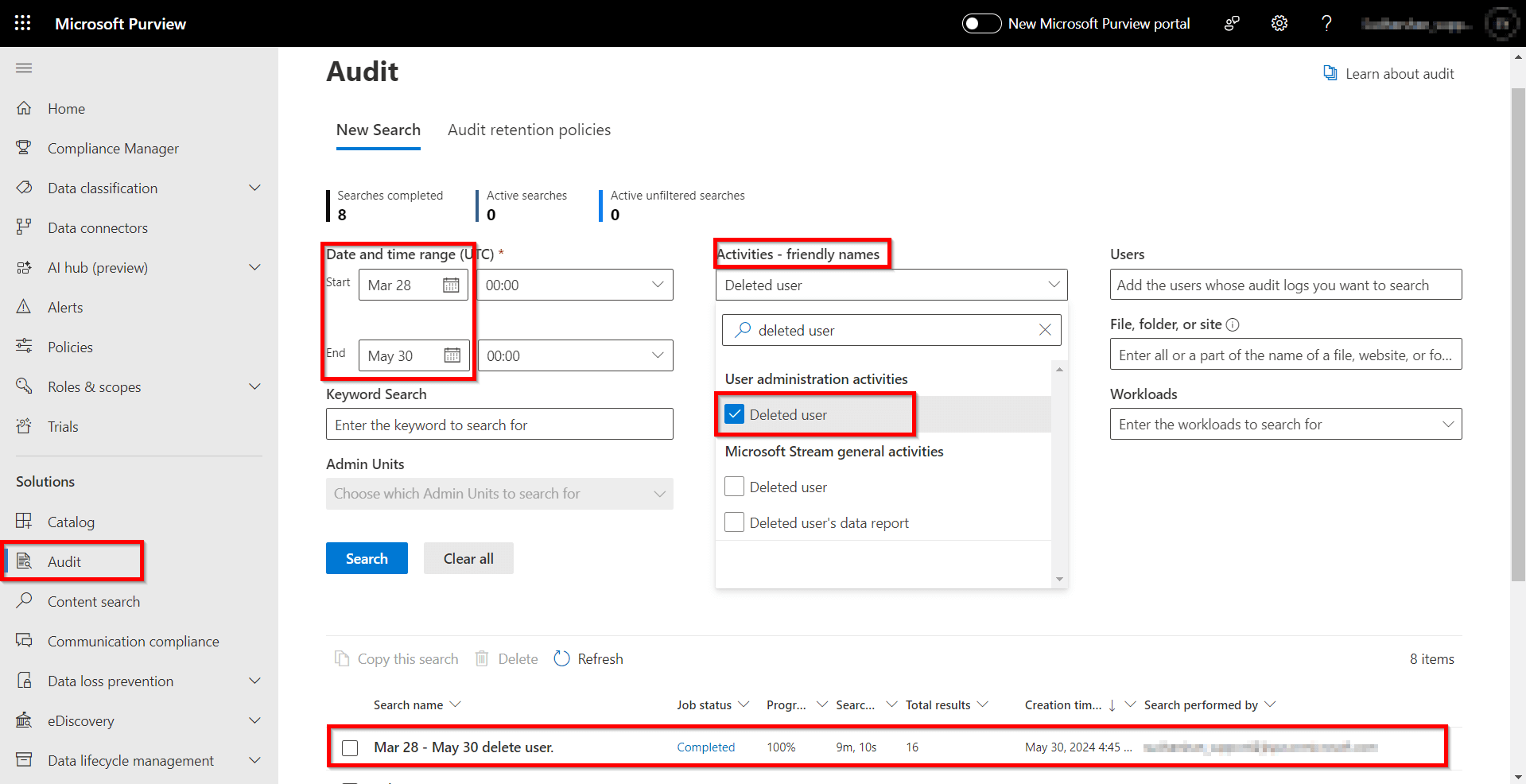Open the user account avatar
The height and width of the screenshot is (784, 1526).
[x=1502, y=24]
